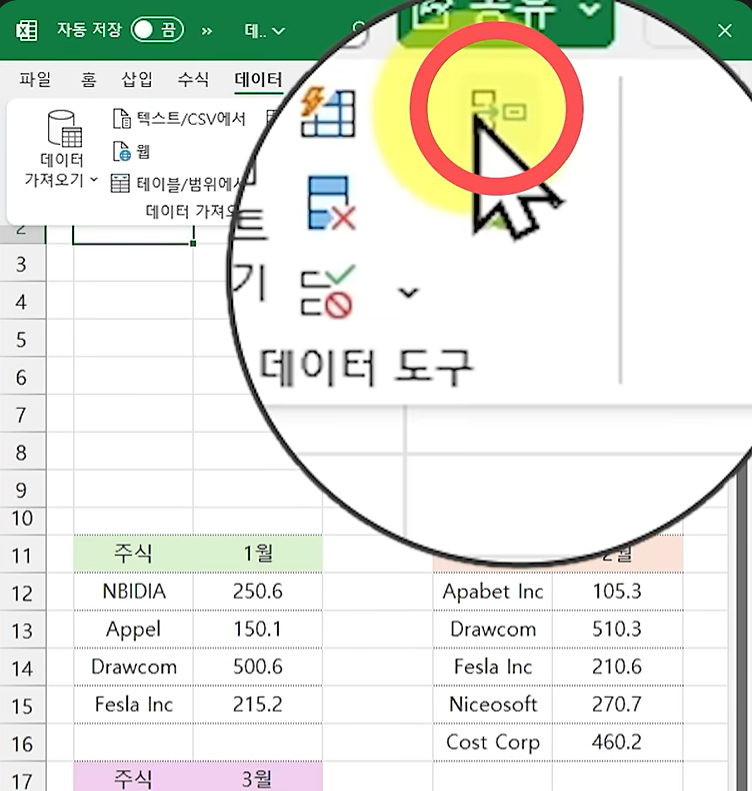Select the cell with value 250.6

[x=258, y=592]
